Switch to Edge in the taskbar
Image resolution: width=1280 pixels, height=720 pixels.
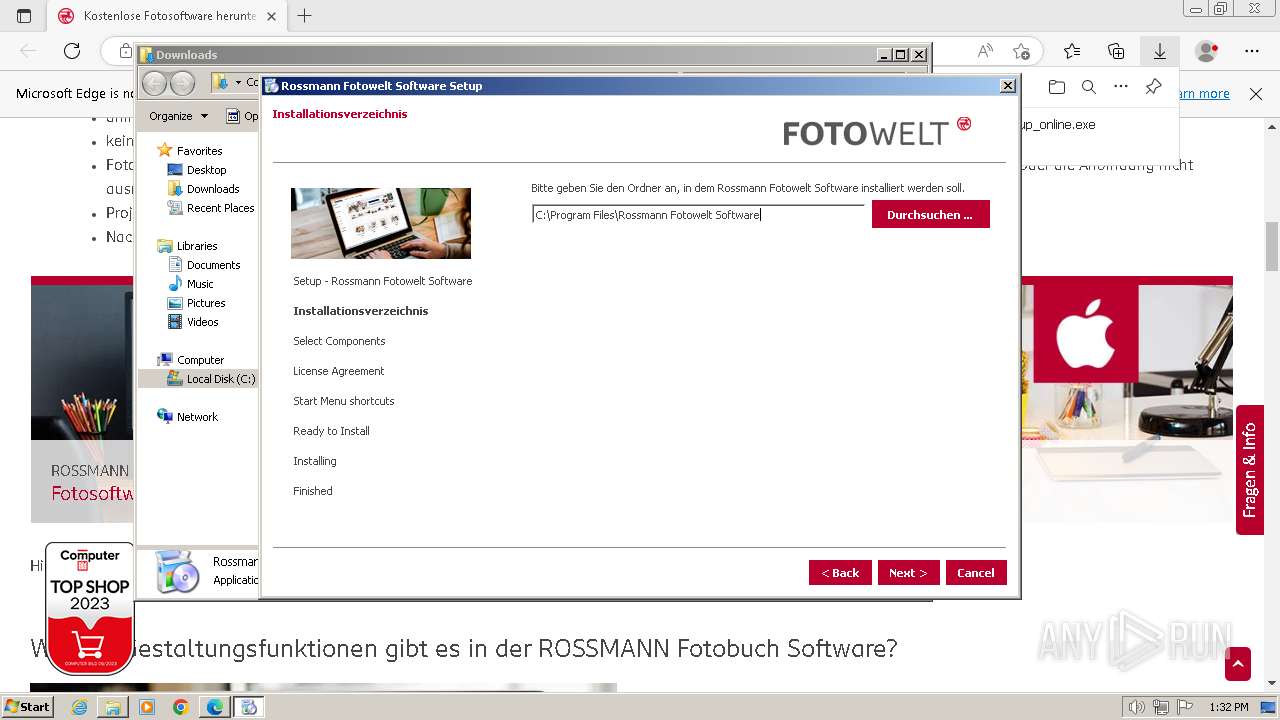214,707
